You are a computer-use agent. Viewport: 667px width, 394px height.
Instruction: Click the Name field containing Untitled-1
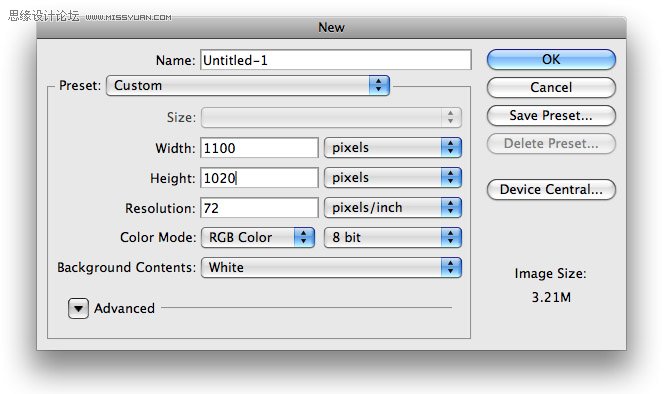click(x=336, y=60)
